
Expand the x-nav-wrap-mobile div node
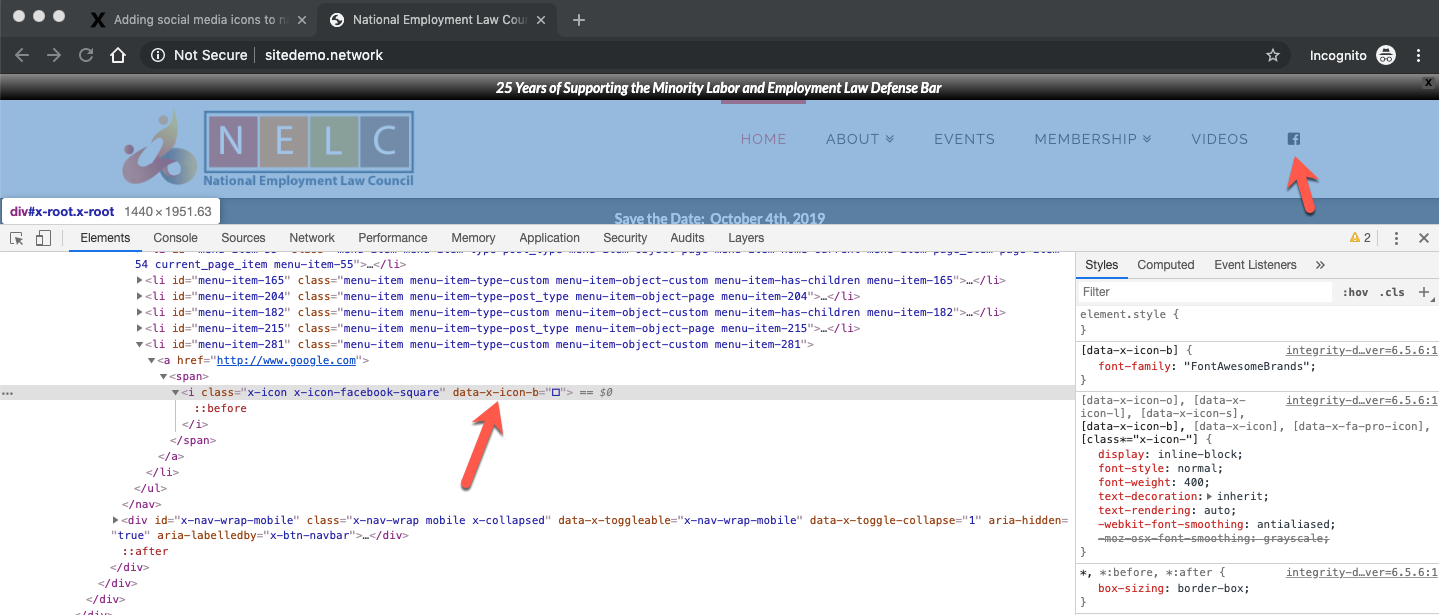point(117,520)
